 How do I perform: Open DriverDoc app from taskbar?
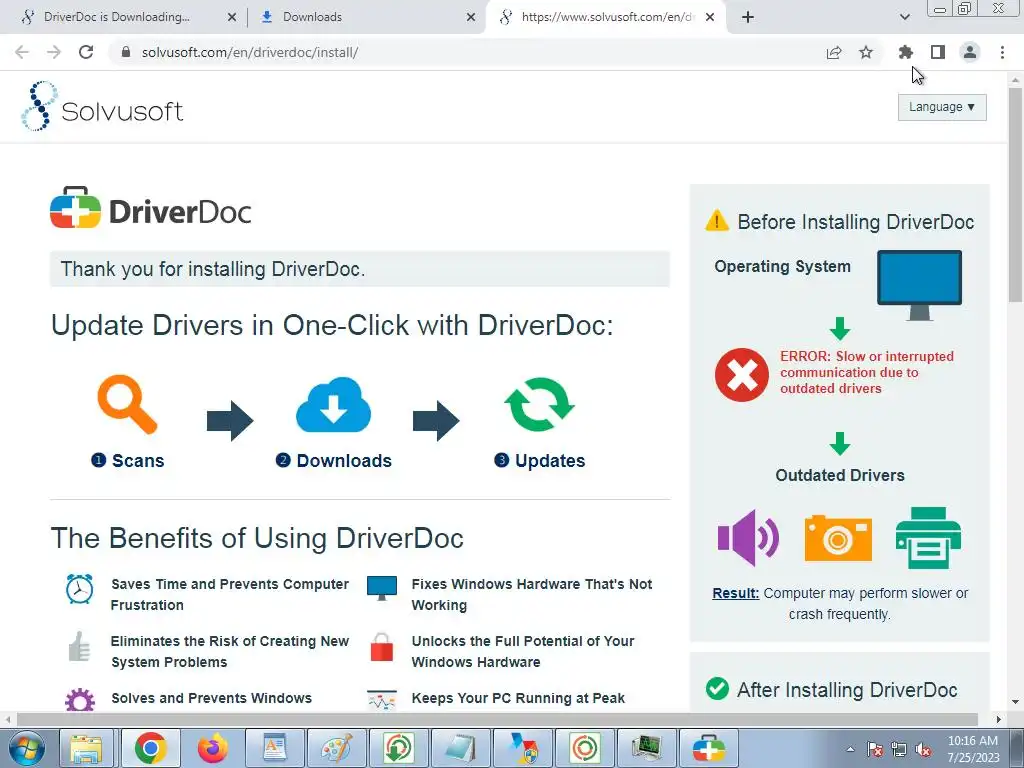tap(709, 748)
